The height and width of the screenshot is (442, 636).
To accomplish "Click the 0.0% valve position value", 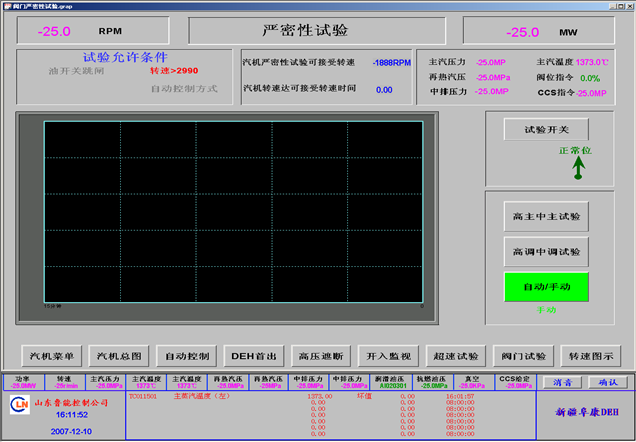I will click(590, 78).
